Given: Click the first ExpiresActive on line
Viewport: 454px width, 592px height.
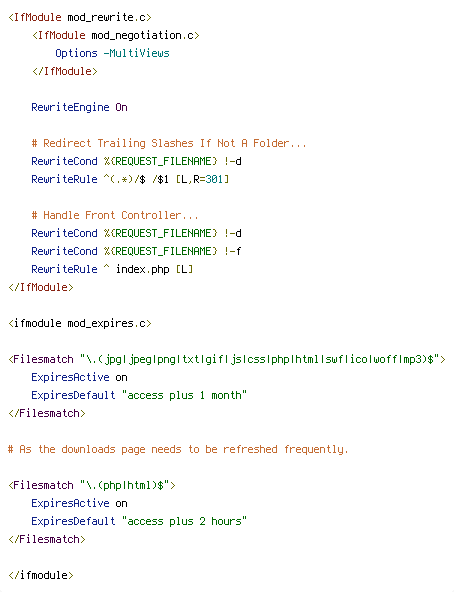Looking at the screenshot, I should coord(79,377).
